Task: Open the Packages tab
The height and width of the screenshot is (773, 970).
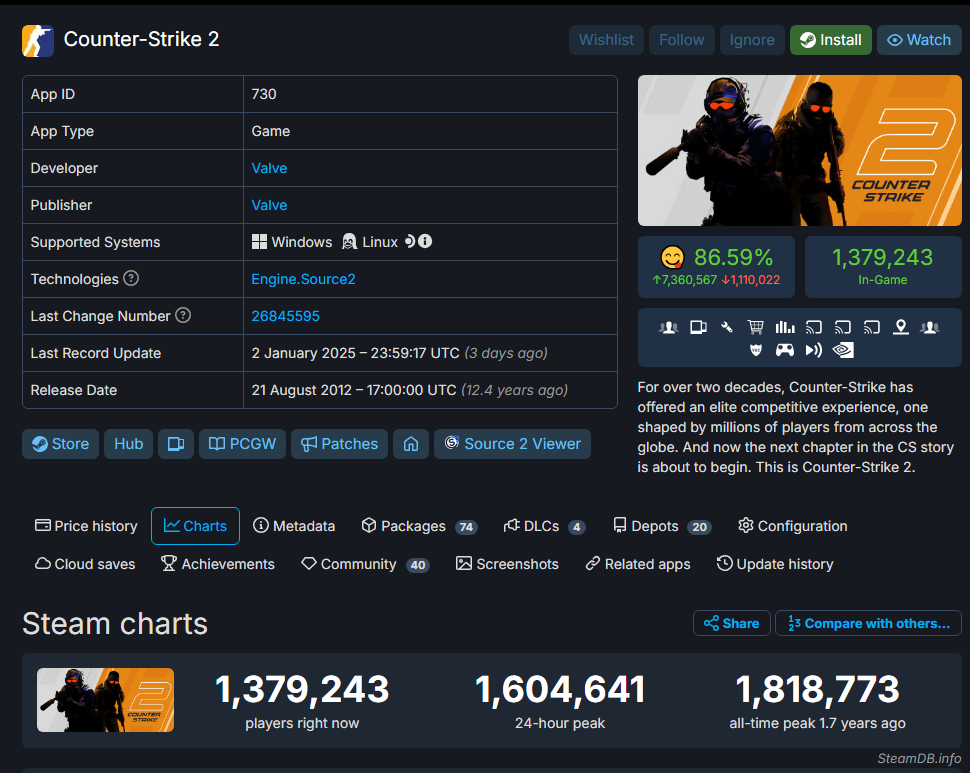Action: coord(419,526)
